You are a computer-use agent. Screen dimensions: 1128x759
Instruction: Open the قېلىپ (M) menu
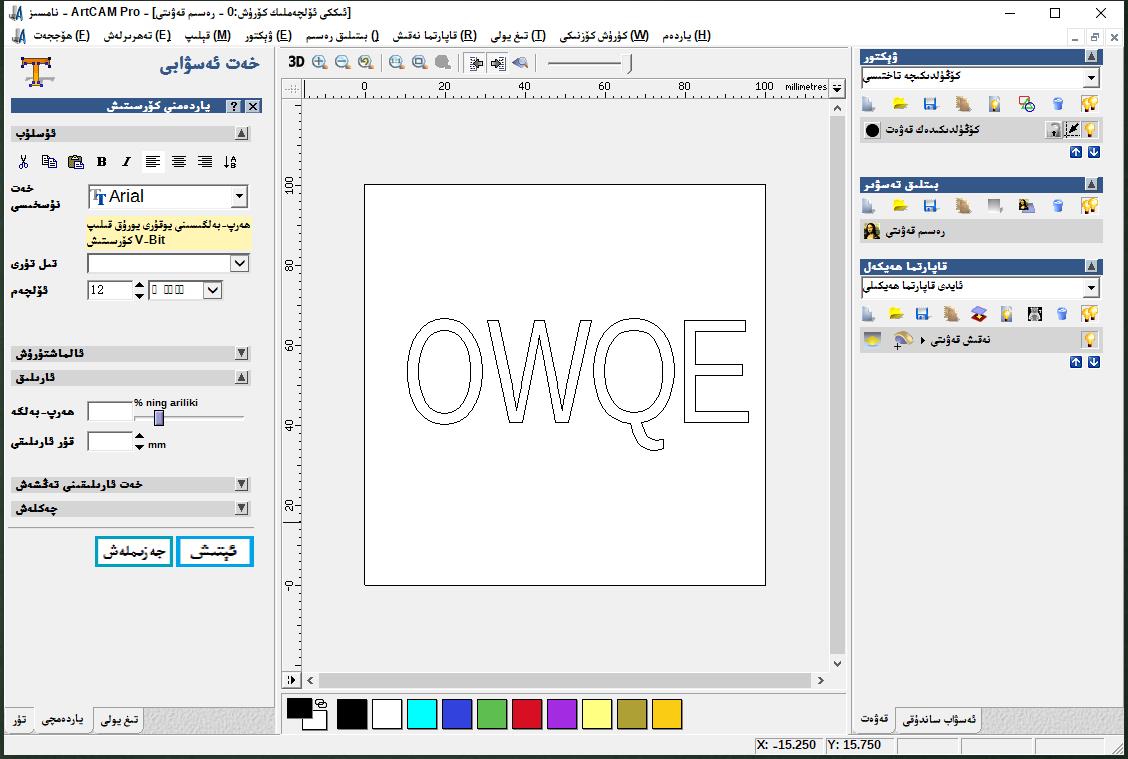tap(207, 35)
